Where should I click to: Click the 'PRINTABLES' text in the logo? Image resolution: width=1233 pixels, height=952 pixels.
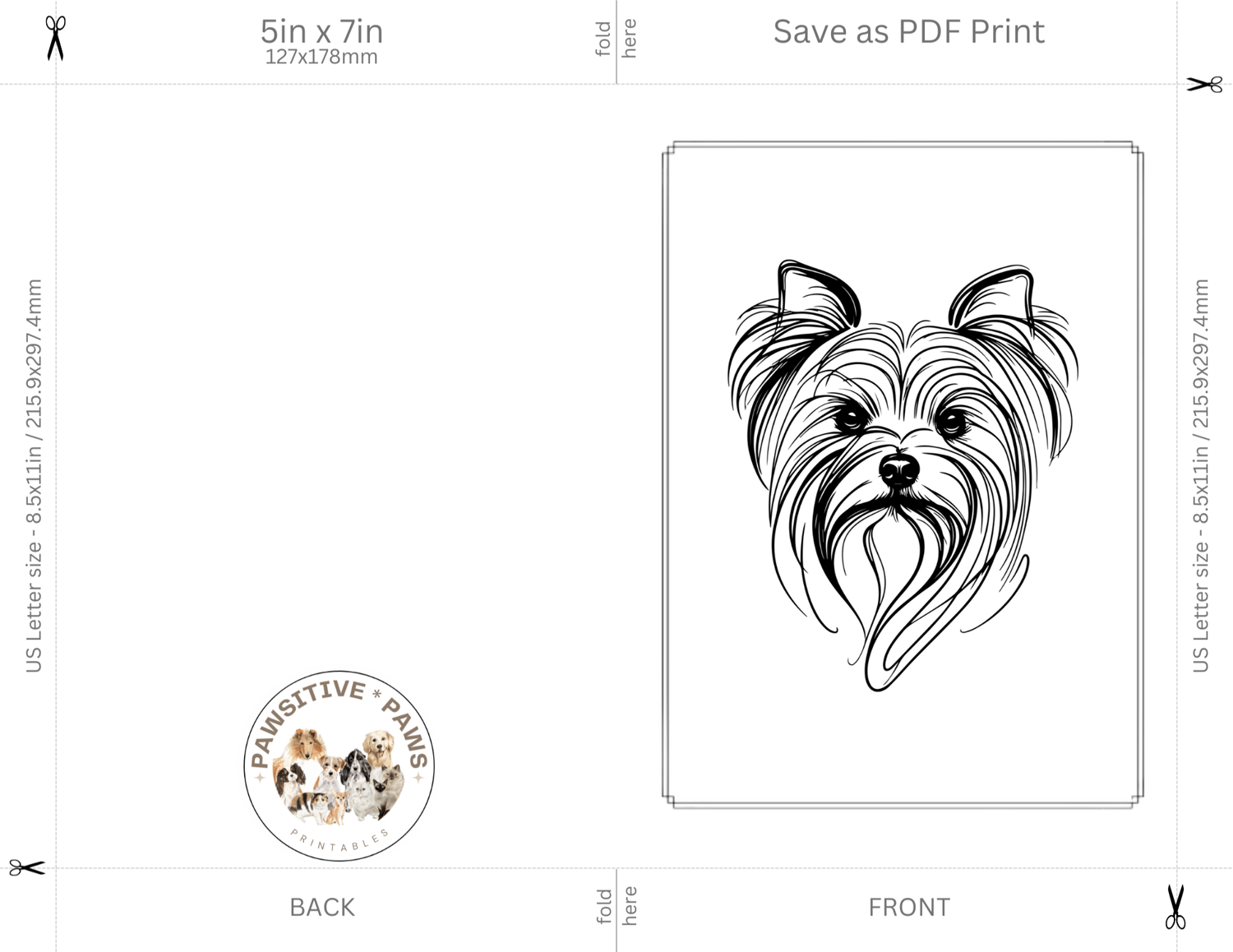click(x=339, y=840)
